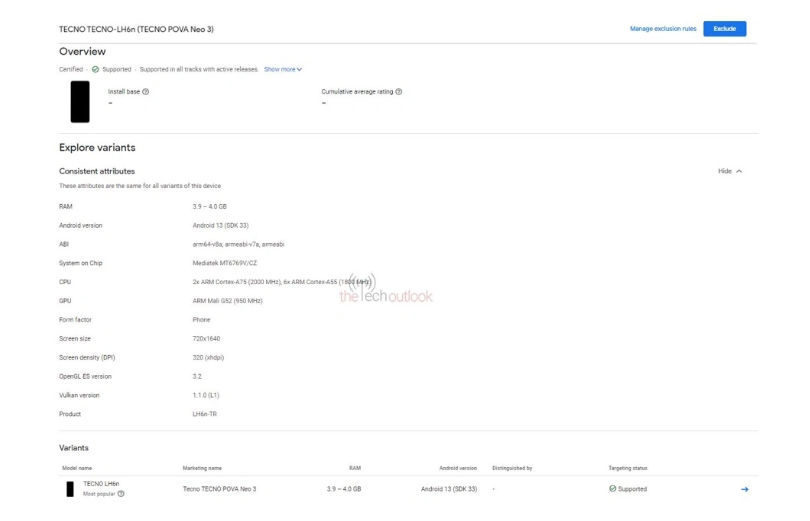Click the RAM column header in Variants
810x521 pixels.
click(x=355, y=468)
